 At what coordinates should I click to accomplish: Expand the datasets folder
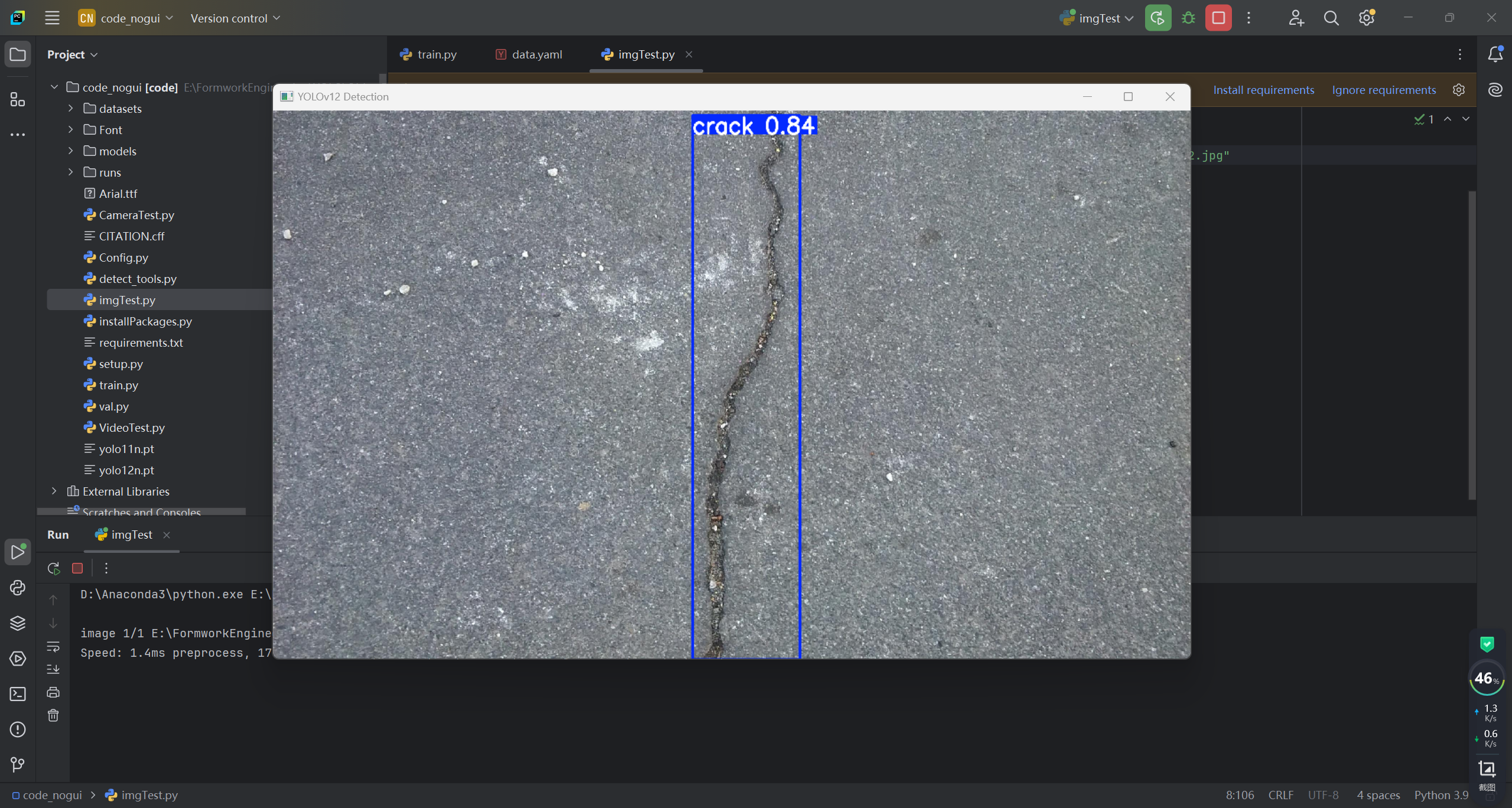[70, 109]
